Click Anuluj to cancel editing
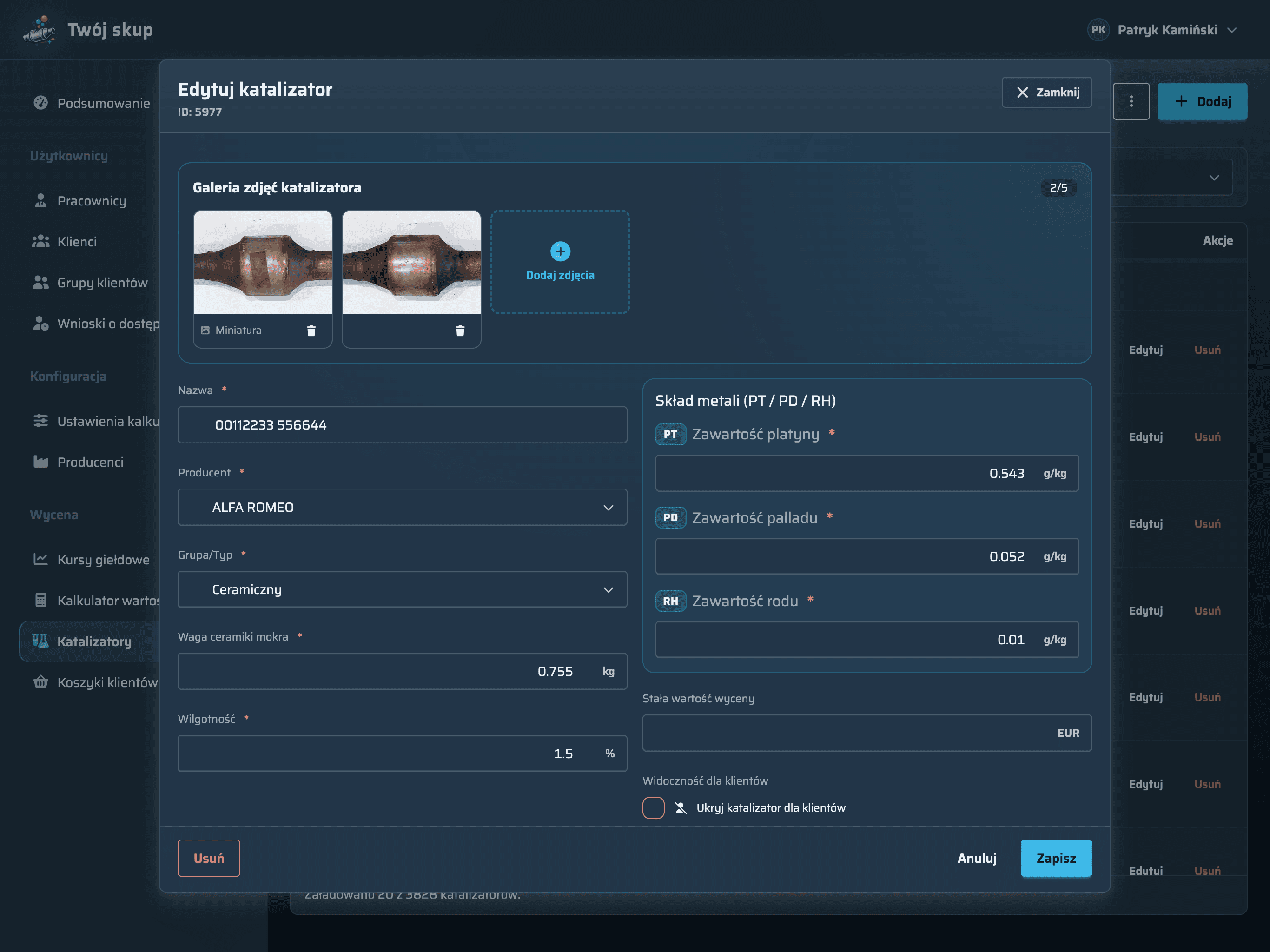Viewport: 1270px width, 952px height. click(977, 859)
